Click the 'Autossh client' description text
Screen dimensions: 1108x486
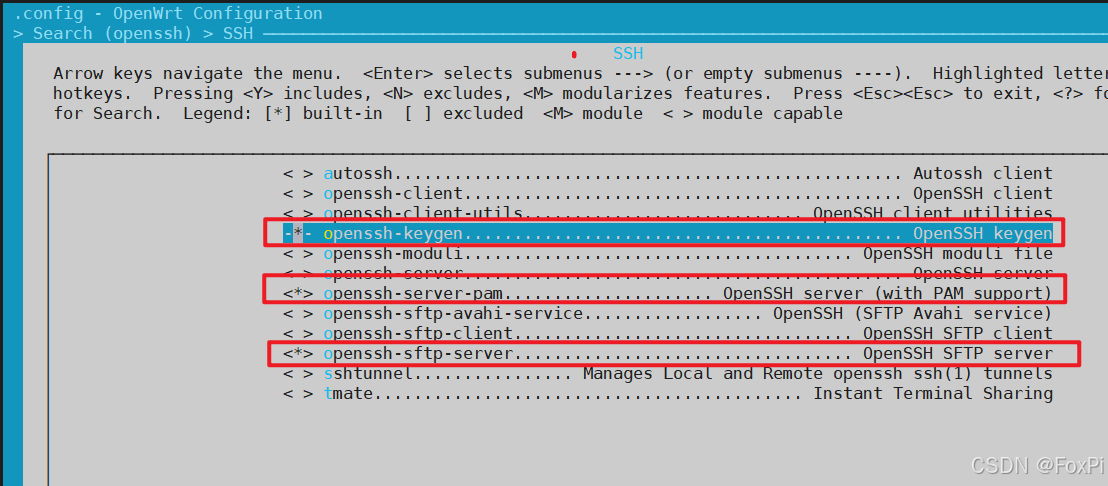coord(983,174)
